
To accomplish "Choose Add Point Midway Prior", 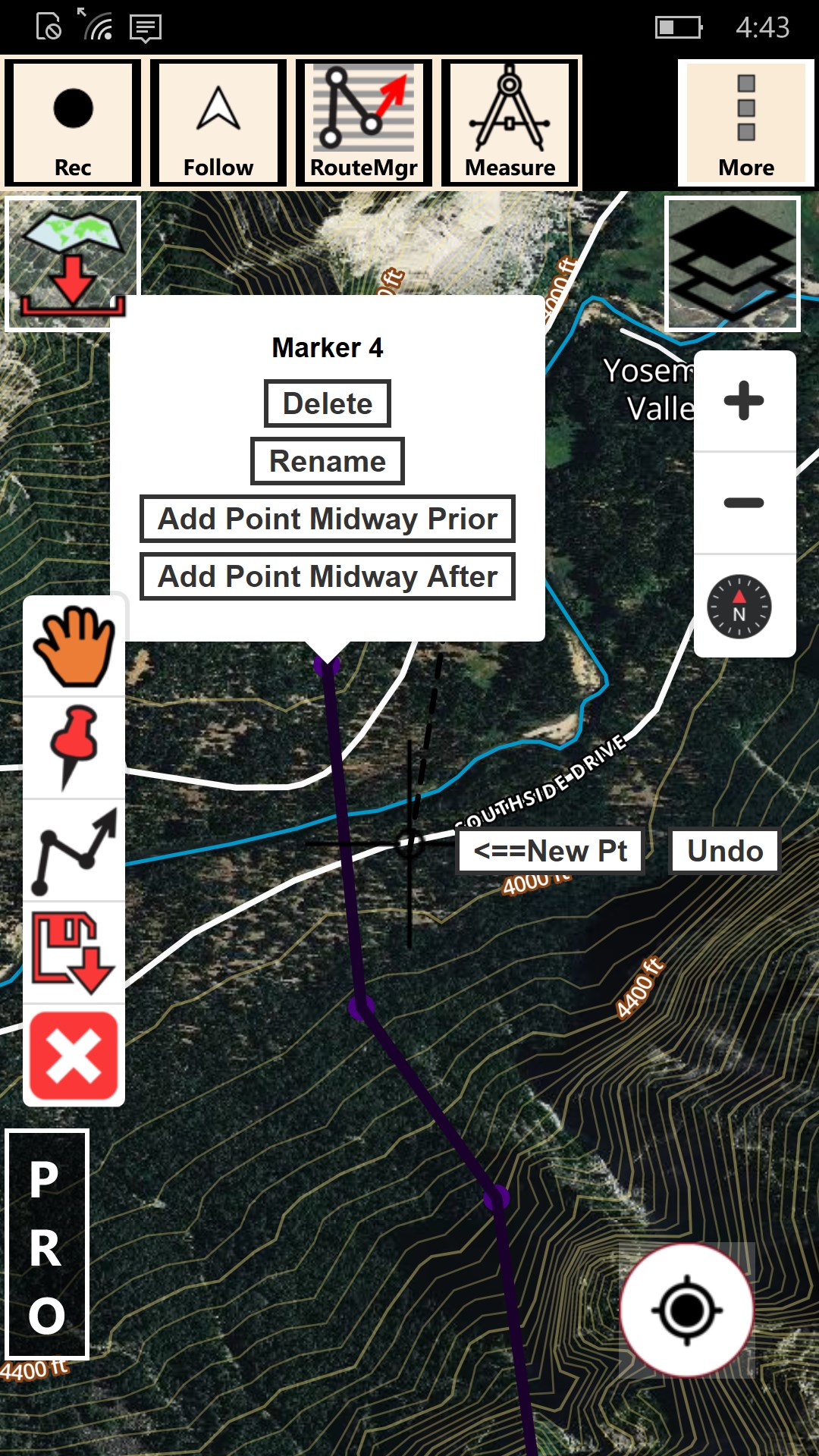I will (x=328, y=519).
